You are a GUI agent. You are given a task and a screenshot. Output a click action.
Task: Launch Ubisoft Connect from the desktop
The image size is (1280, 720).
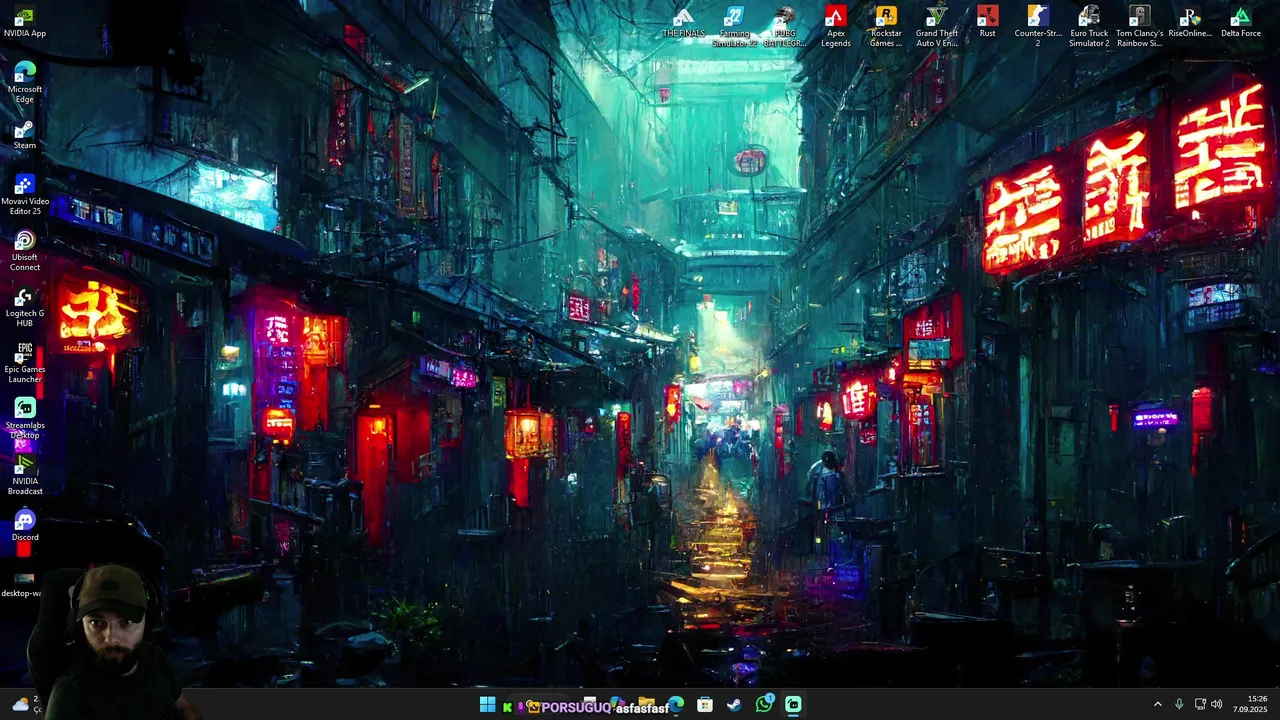coord(25,251)
